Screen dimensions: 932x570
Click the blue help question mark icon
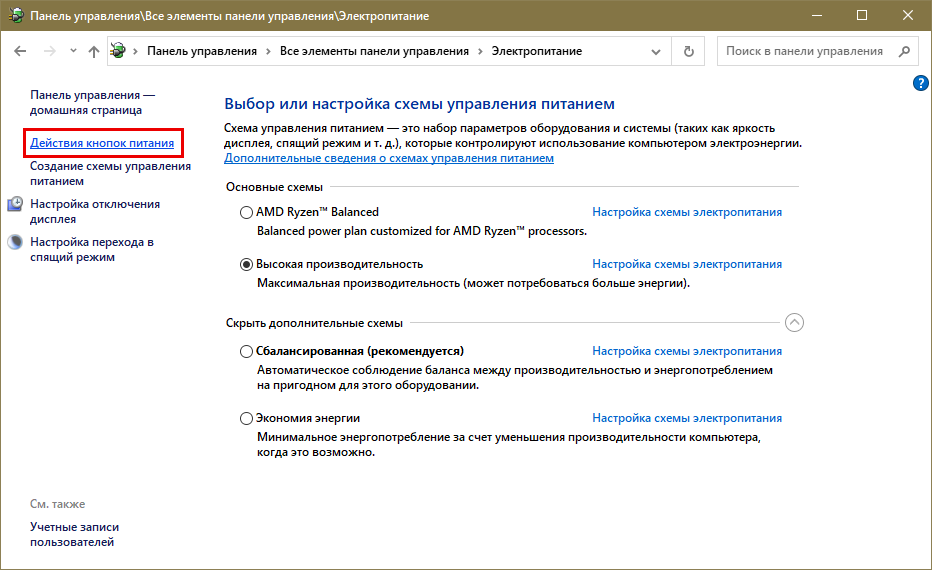click(x=921, y=83)
